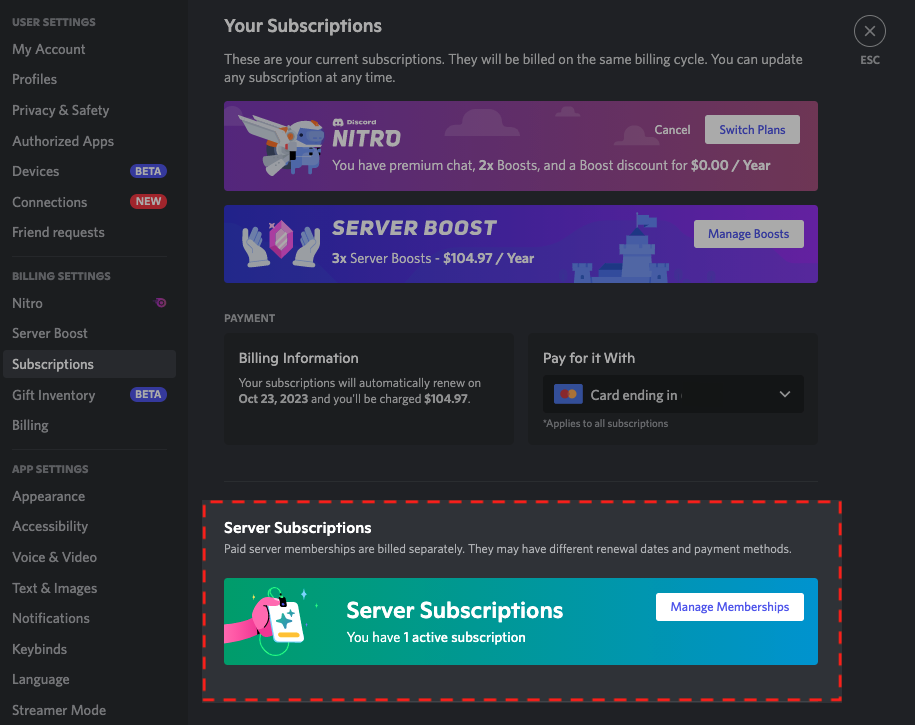Close settings with the ESC X icon
Image resolution: width=915 pixels, height=725 pixels.
coord(869,32)
